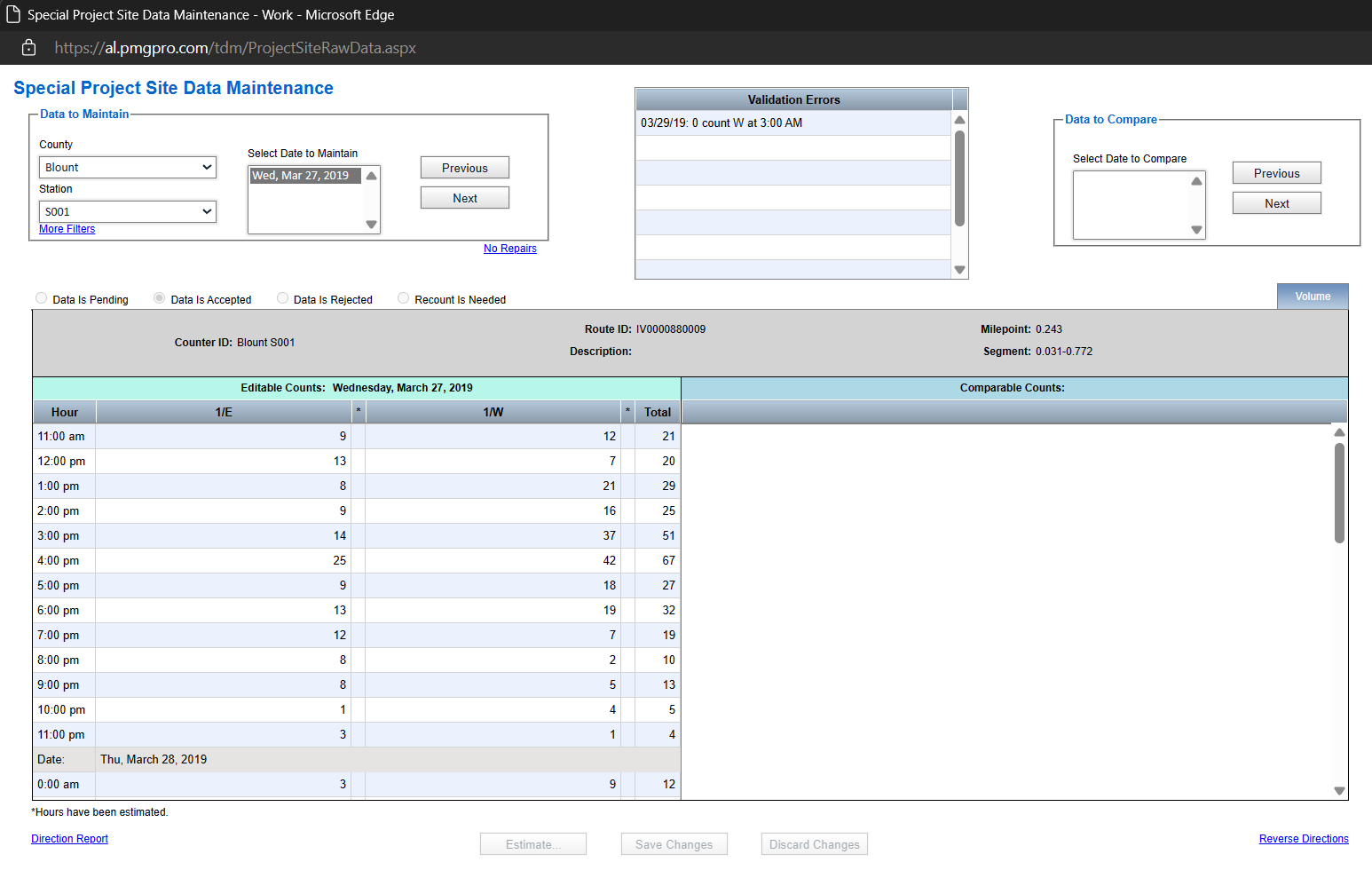Switch to the Volume tab
This screenshot has width=1372, height=870.
pos(1313,296)
